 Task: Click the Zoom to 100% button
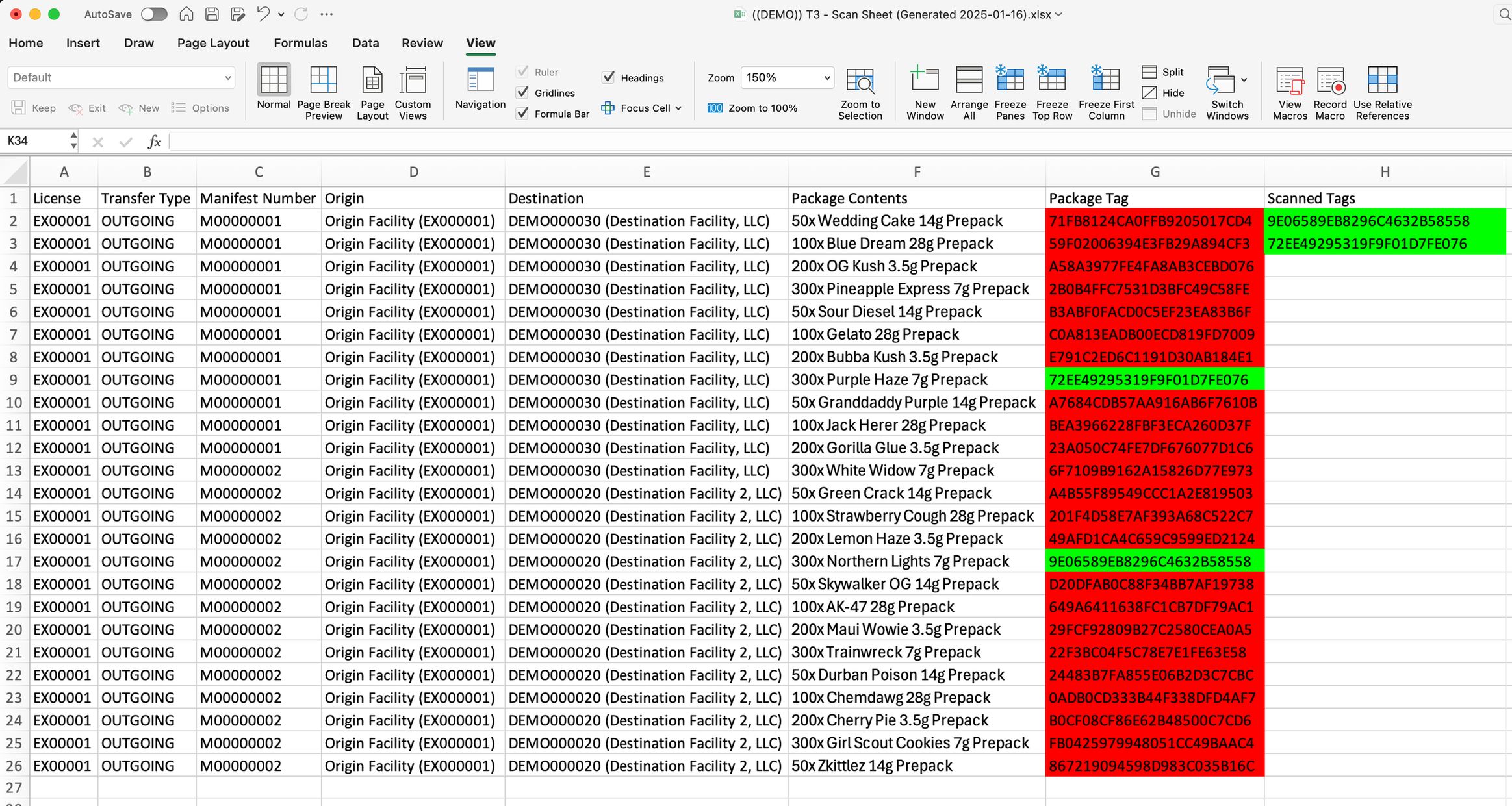[752, 108]
